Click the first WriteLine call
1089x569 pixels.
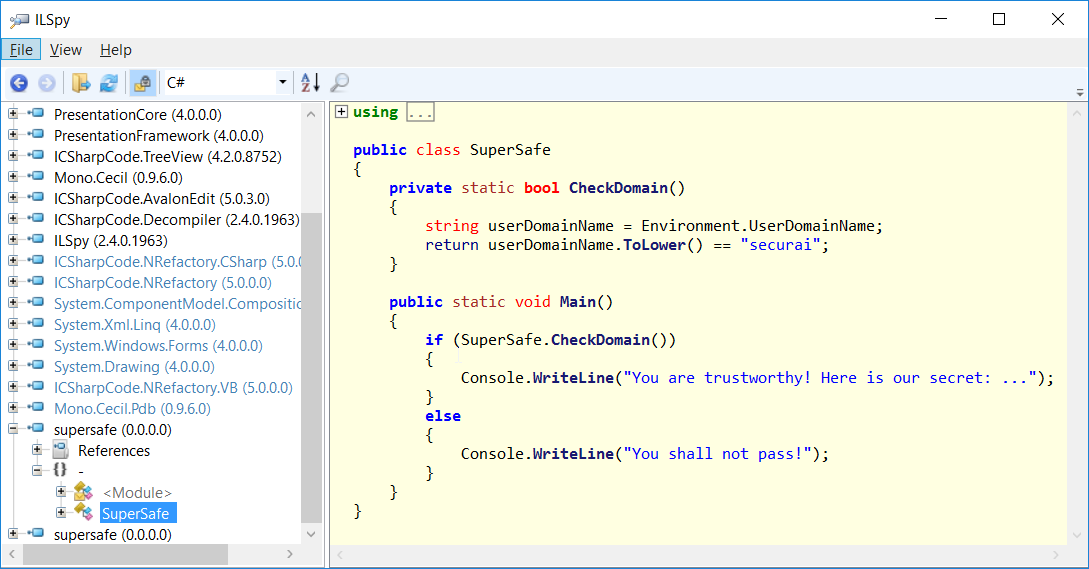coord(573,378)
